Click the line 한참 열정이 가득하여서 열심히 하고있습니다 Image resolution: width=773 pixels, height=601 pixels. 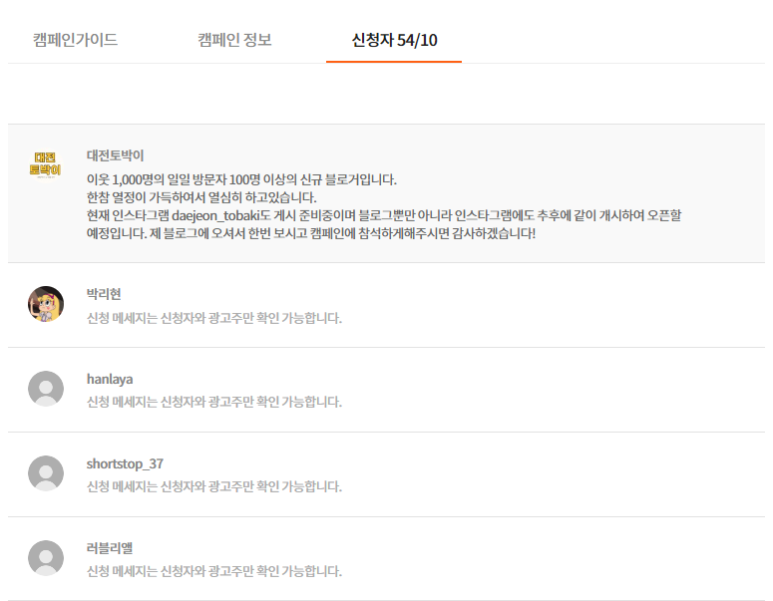click(x=202, y=198)
